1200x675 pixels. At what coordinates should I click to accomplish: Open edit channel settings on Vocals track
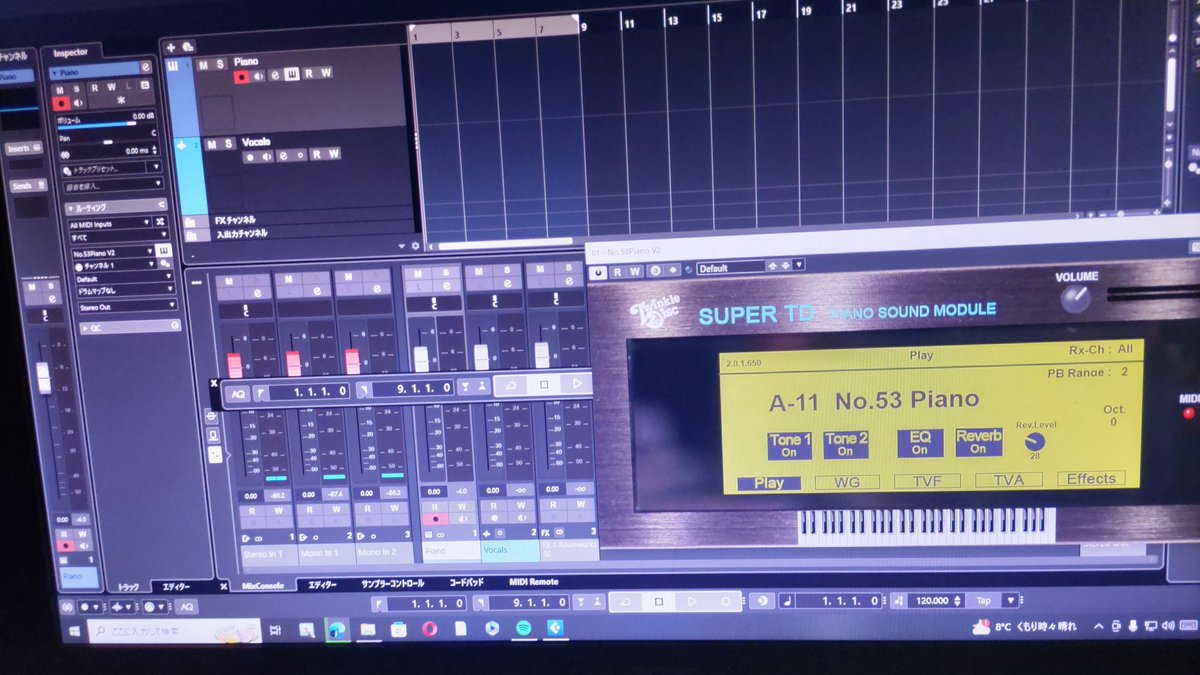click(x=283, y=155)
